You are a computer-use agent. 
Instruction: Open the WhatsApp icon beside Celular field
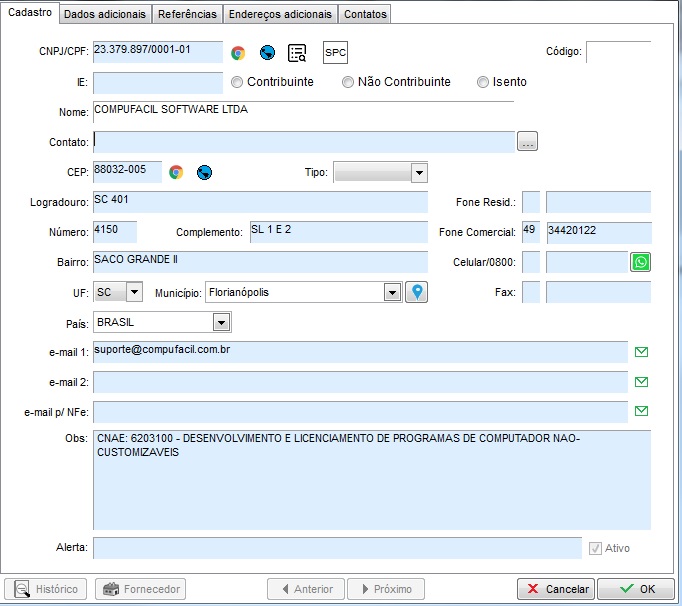640,262
